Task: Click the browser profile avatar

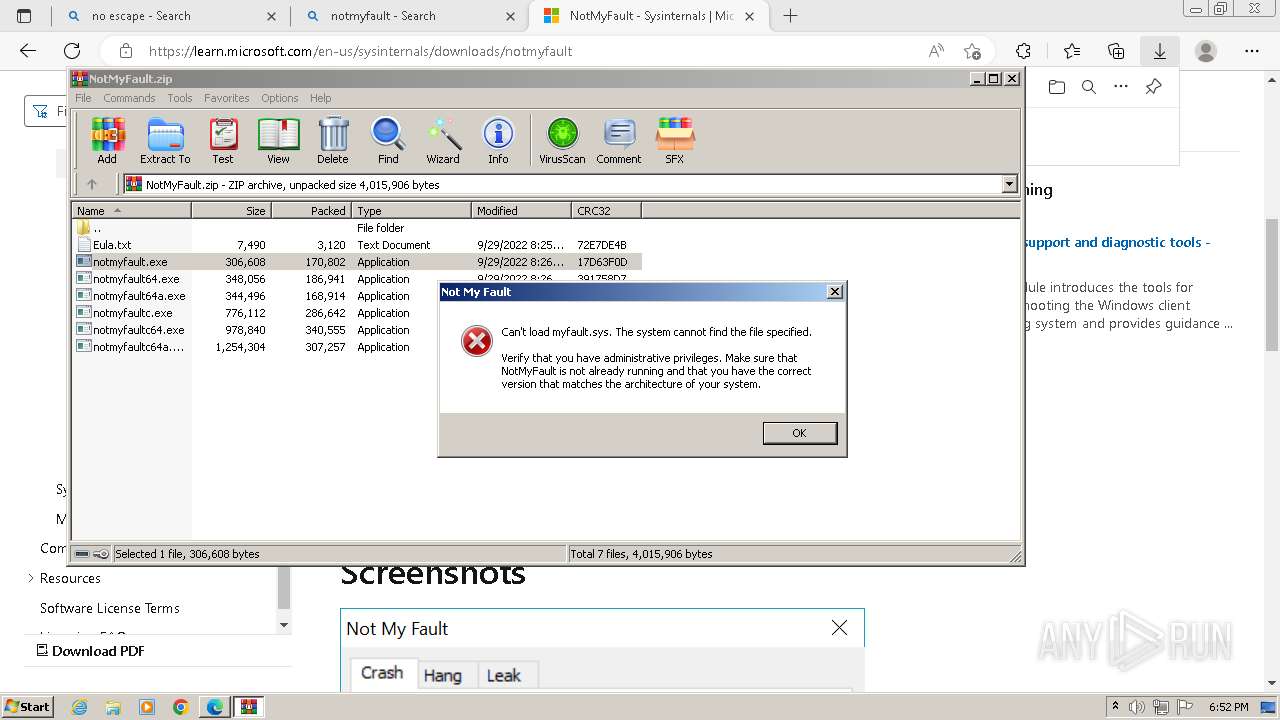Action: (x=1206, y=51)
